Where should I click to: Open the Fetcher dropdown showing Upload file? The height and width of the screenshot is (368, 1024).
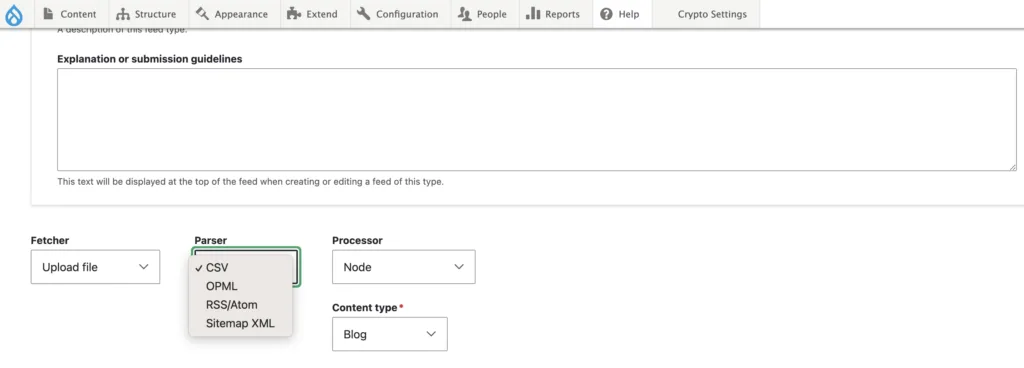pos(95,267)
